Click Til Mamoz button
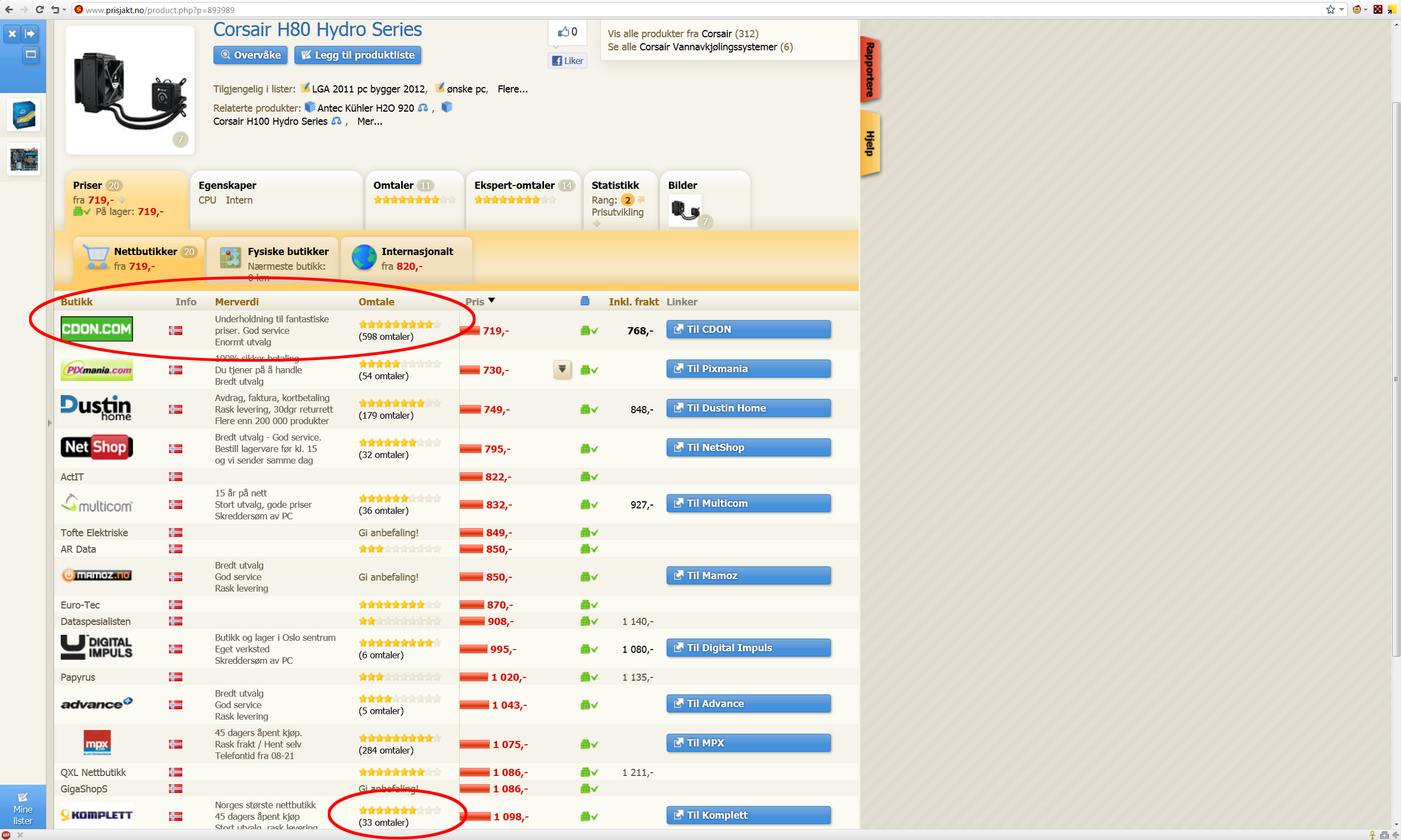The width and height of the screenshot is (1401, 840). [x=748, y=576]
